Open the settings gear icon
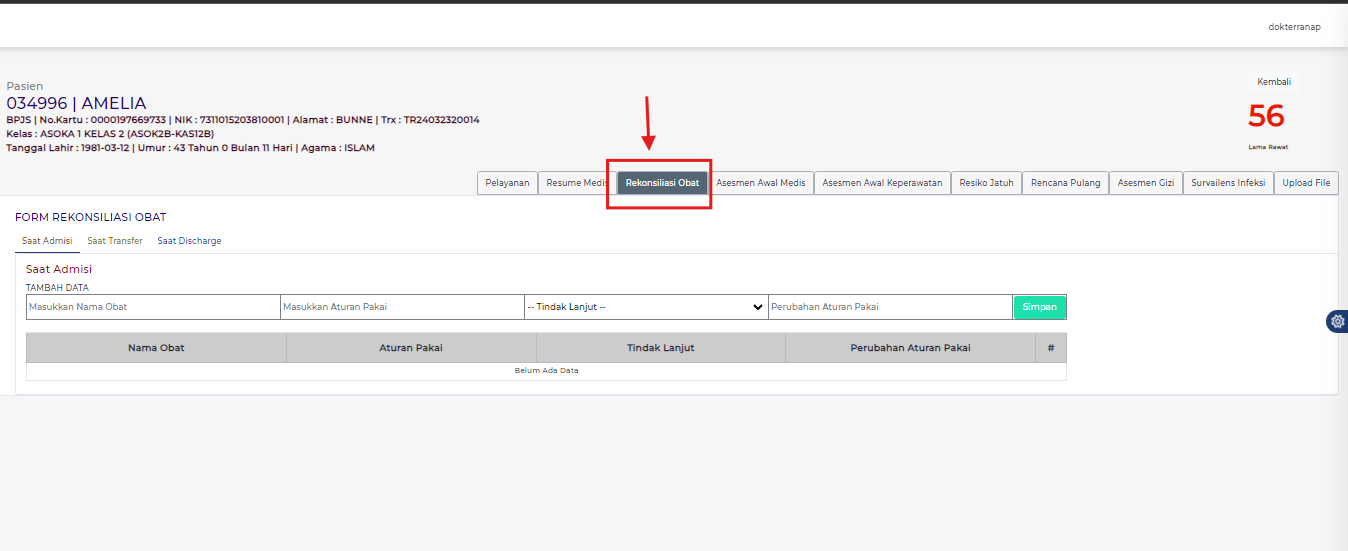1348x551 pixels. pyautogui.click(x=1337, y=321)
